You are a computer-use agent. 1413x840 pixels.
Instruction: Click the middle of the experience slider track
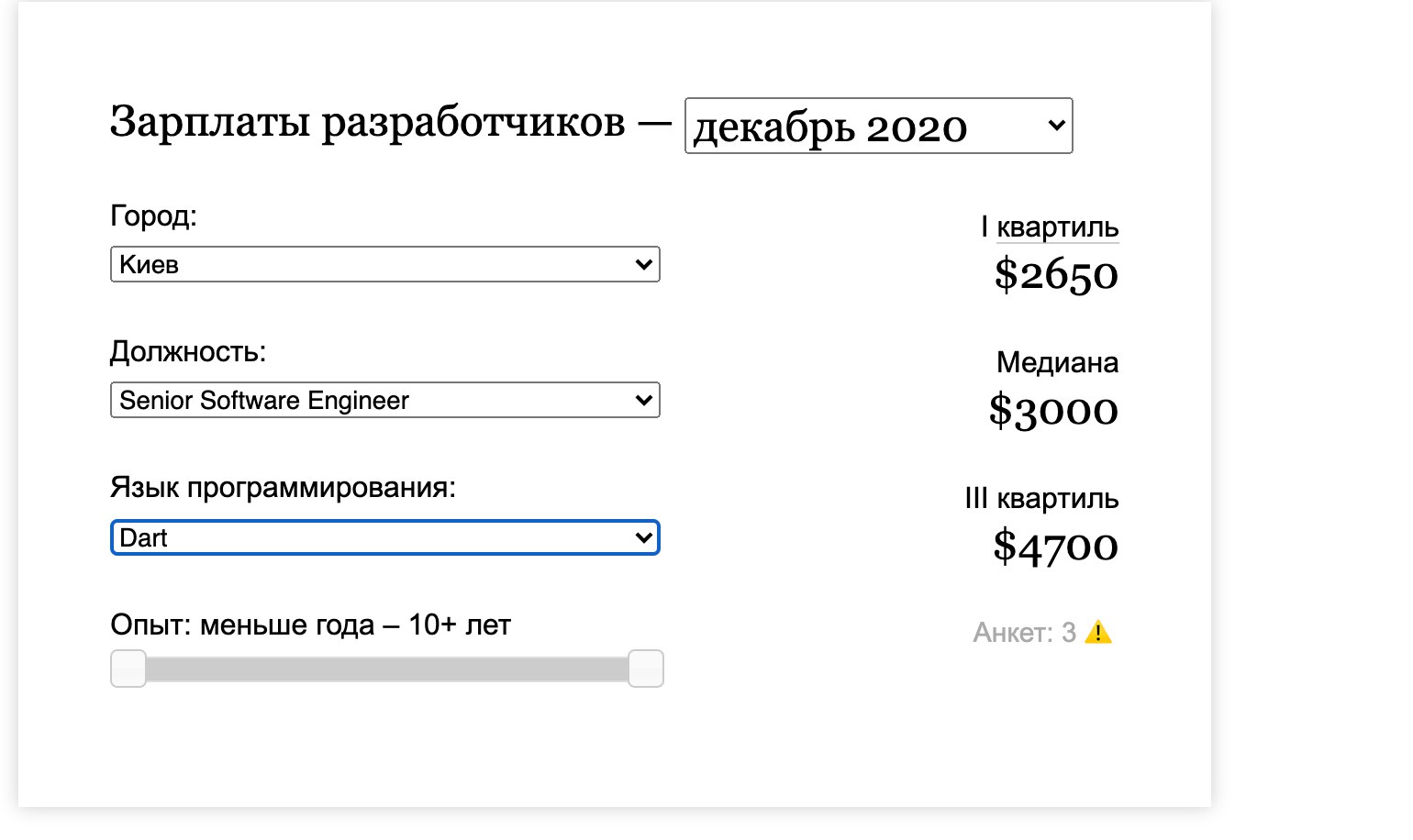(x=386, y=669)
